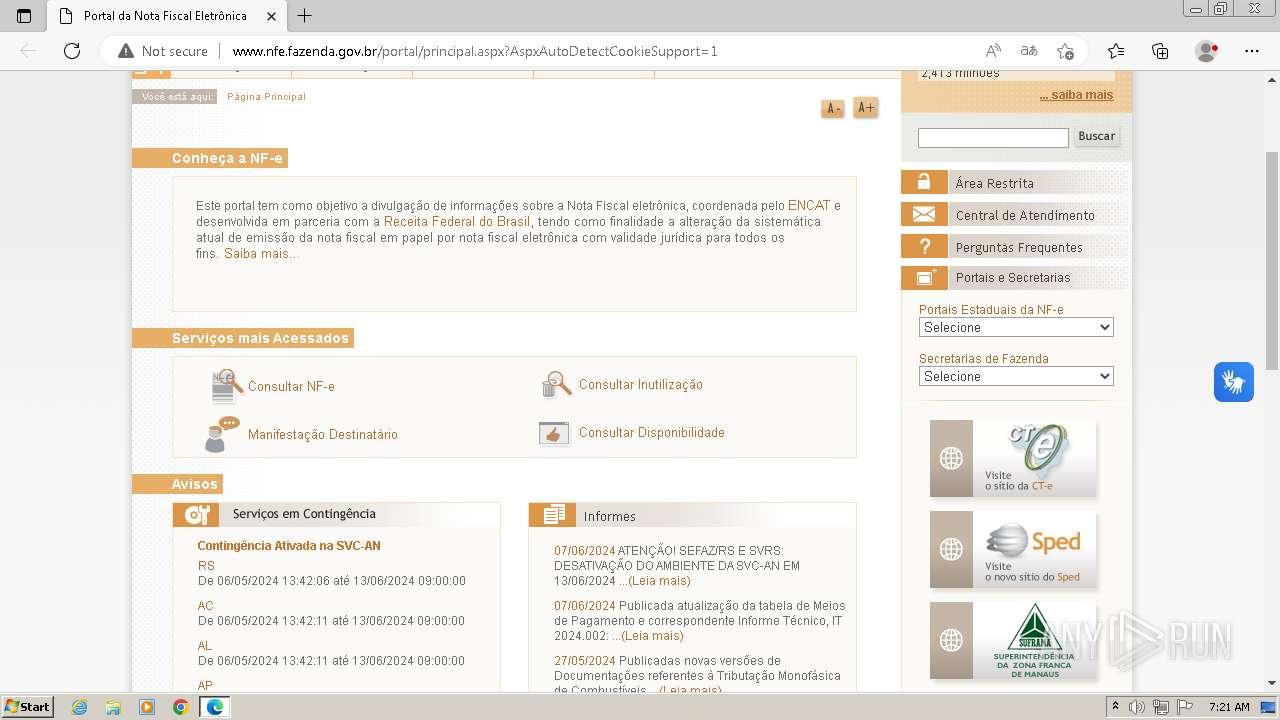Click the AL contingency state link
The width and height of the screenshot is (1280, 720).
coord(205,646)
